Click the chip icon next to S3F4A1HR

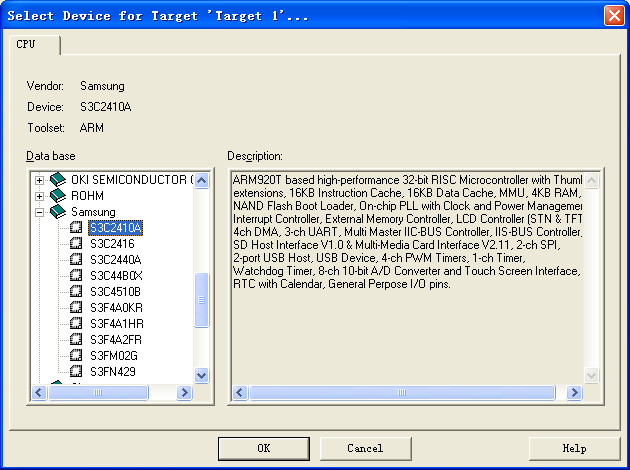(x=76, y=323)
